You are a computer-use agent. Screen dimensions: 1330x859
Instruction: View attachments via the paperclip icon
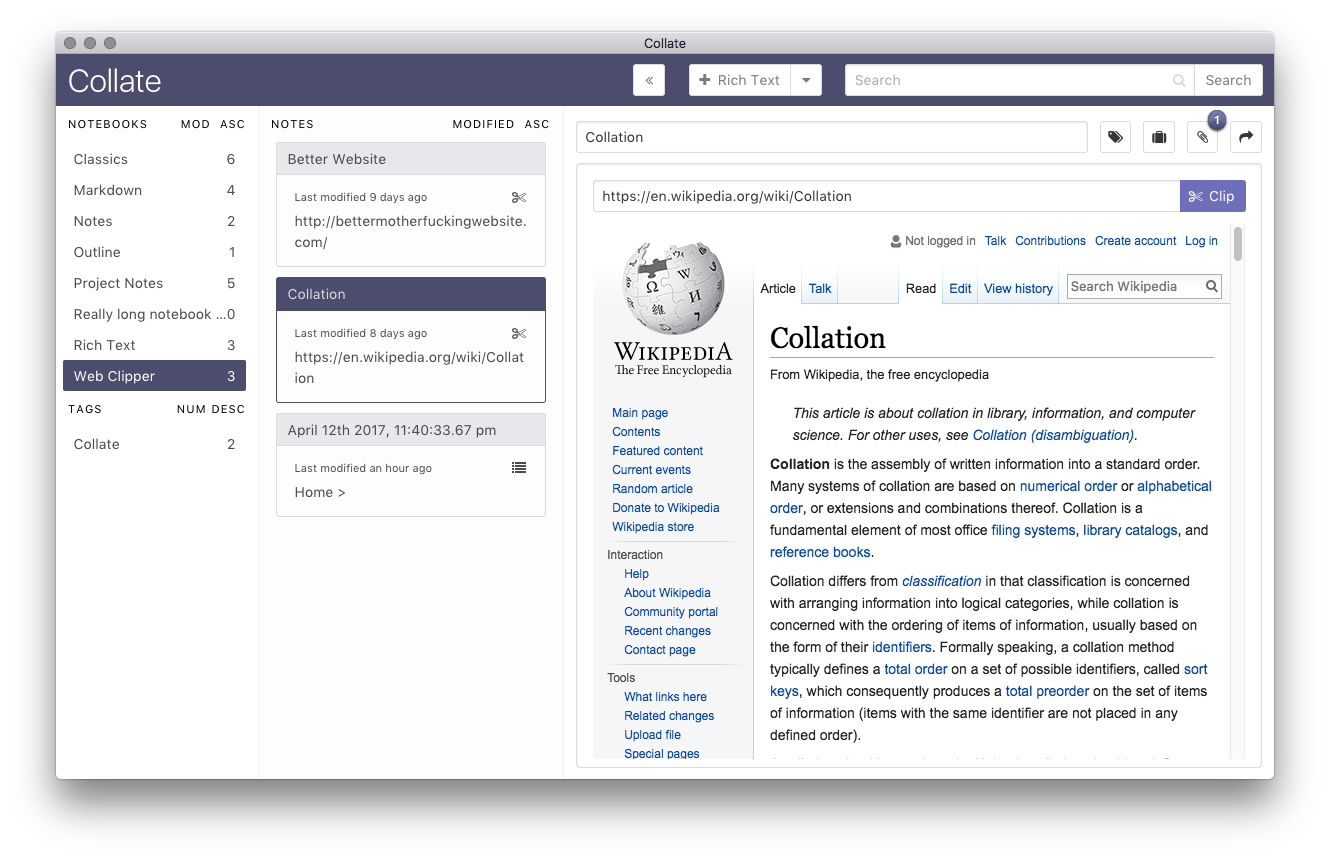1202,137
